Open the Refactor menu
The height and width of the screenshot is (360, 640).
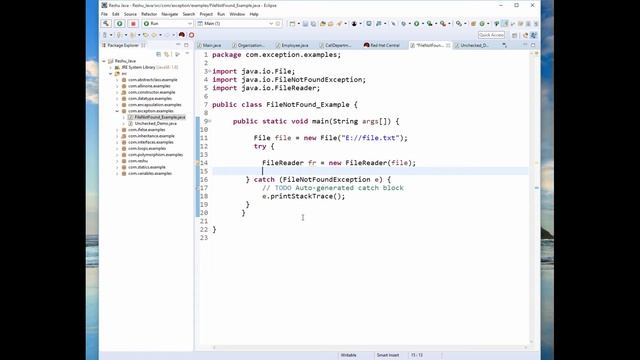pos(149,14)
